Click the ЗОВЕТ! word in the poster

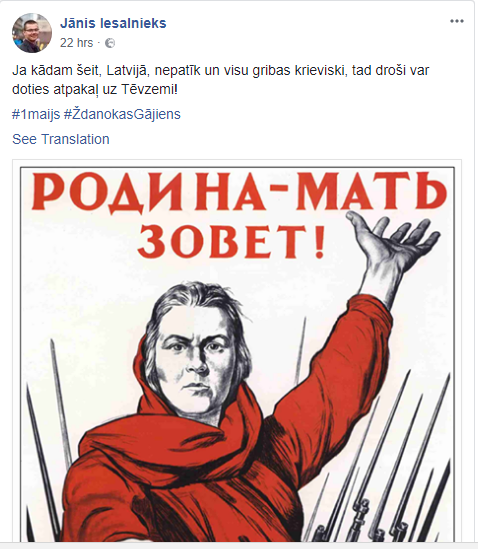(232, 241)
